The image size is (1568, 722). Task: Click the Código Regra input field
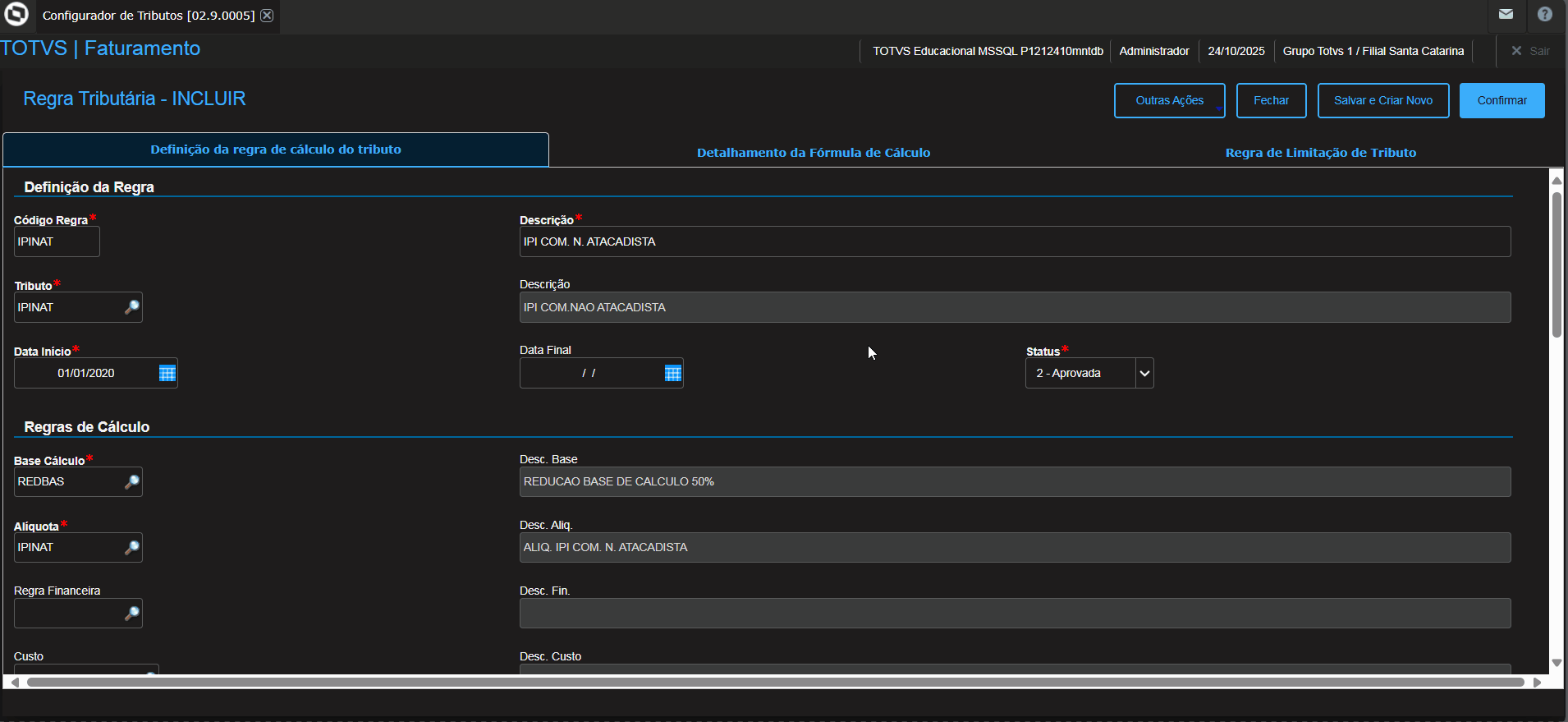tap(56, 241)
